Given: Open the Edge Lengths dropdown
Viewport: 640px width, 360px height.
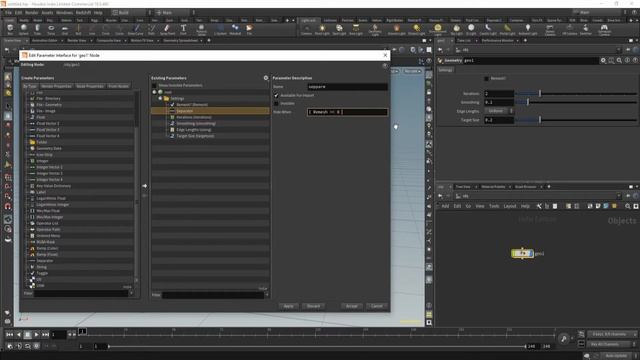Looking at the screenshot, I should click(499, 111).
